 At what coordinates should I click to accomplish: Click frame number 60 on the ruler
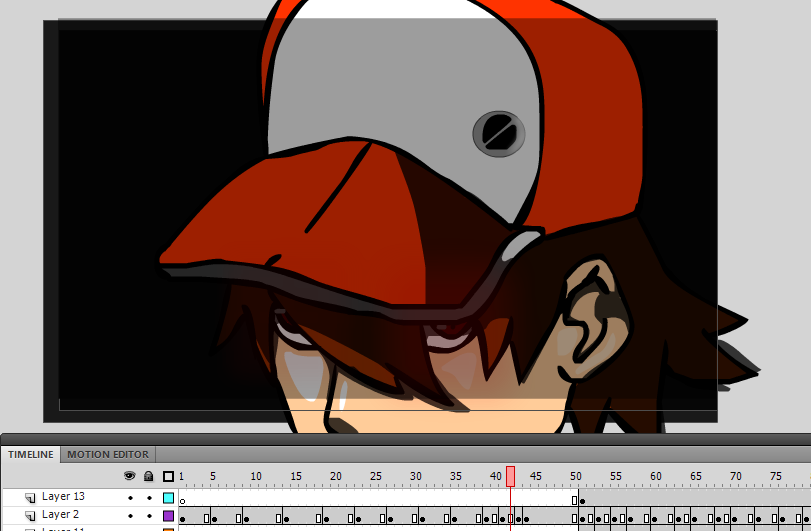point(656,476)
